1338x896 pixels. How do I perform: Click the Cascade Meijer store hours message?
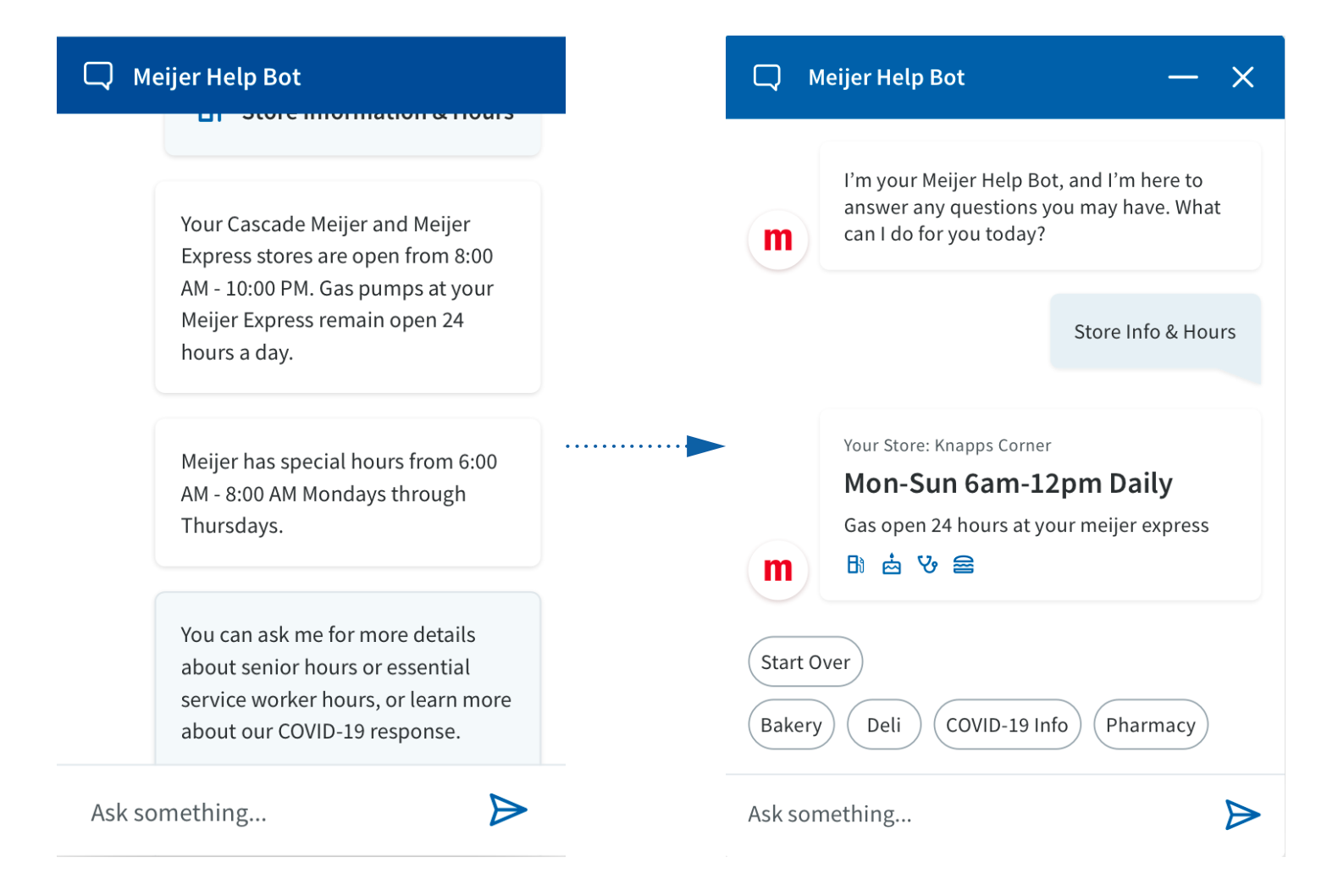click(347, 288)
